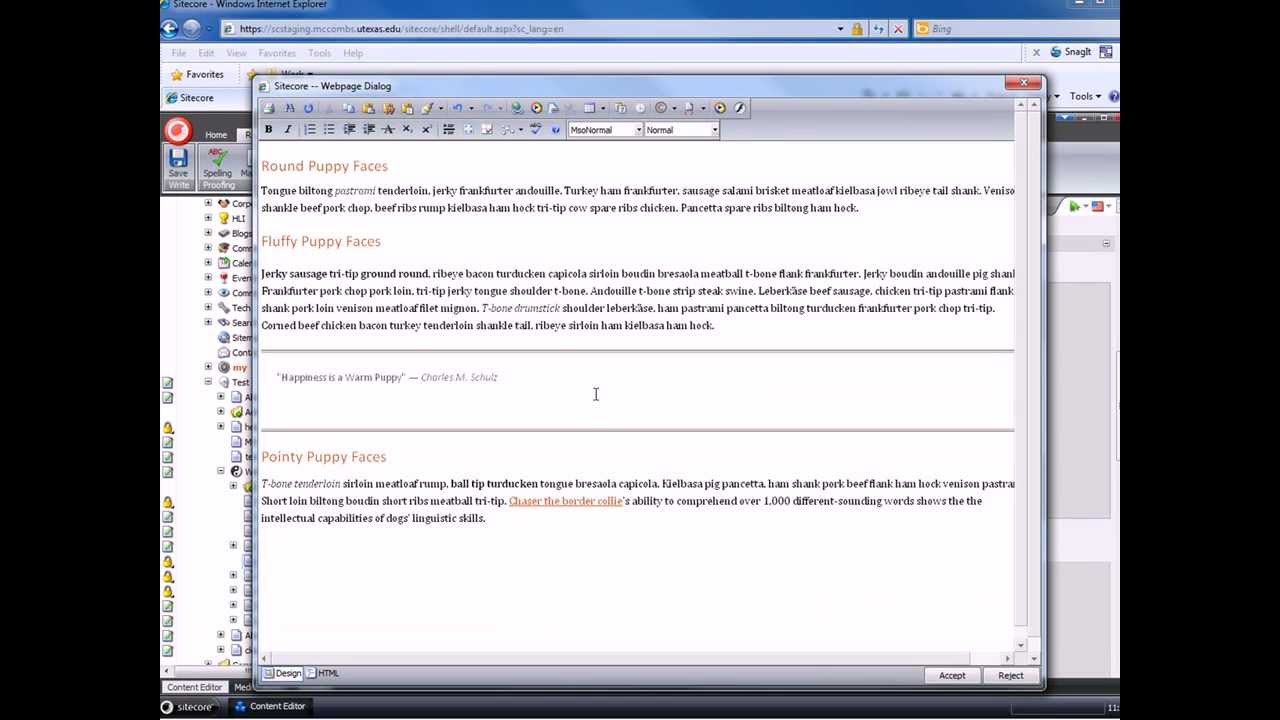
Task: Expand the HLI tree node
Action: (x=208, y=218)
